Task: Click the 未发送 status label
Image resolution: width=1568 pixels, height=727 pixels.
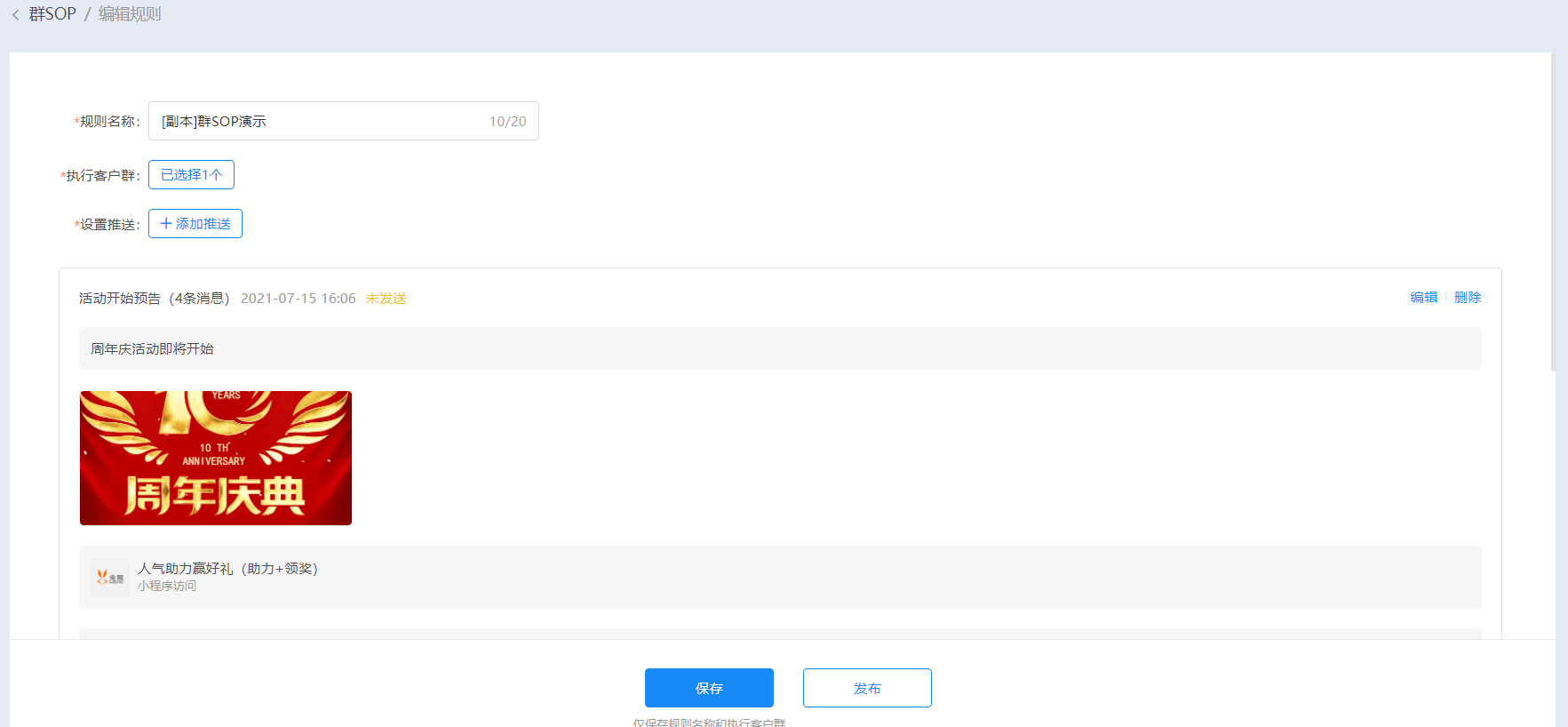Action: [x=386, y=299]
